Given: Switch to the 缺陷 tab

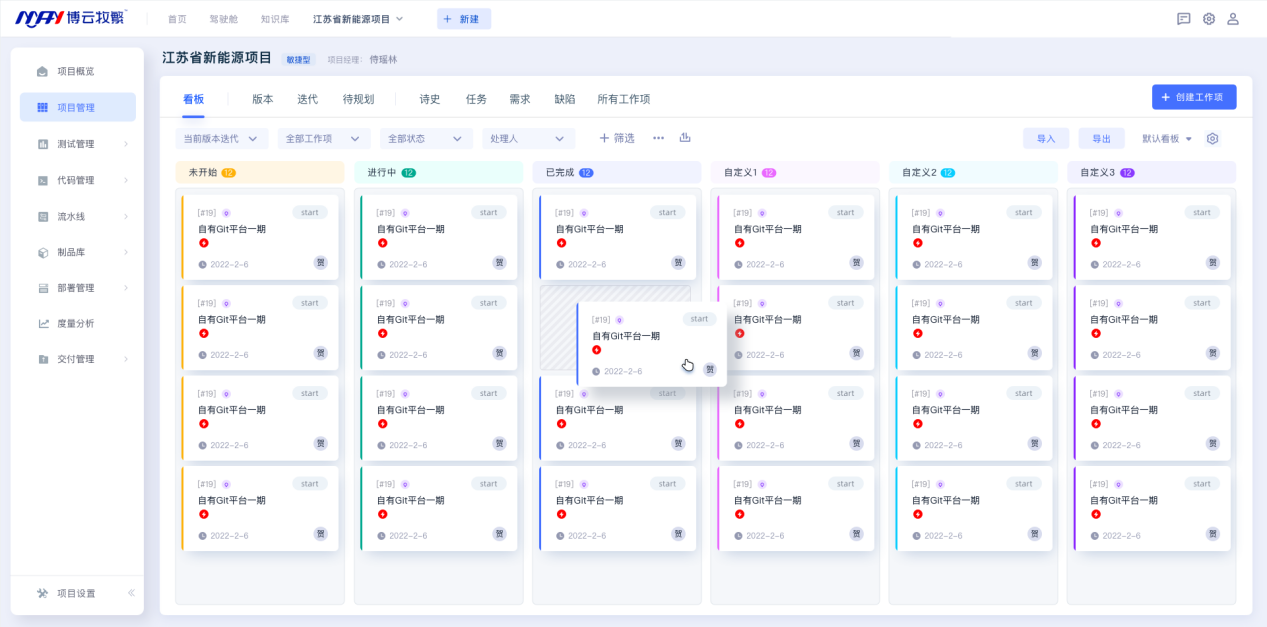Looking at the screenshot, I should (x=565, y=99).
